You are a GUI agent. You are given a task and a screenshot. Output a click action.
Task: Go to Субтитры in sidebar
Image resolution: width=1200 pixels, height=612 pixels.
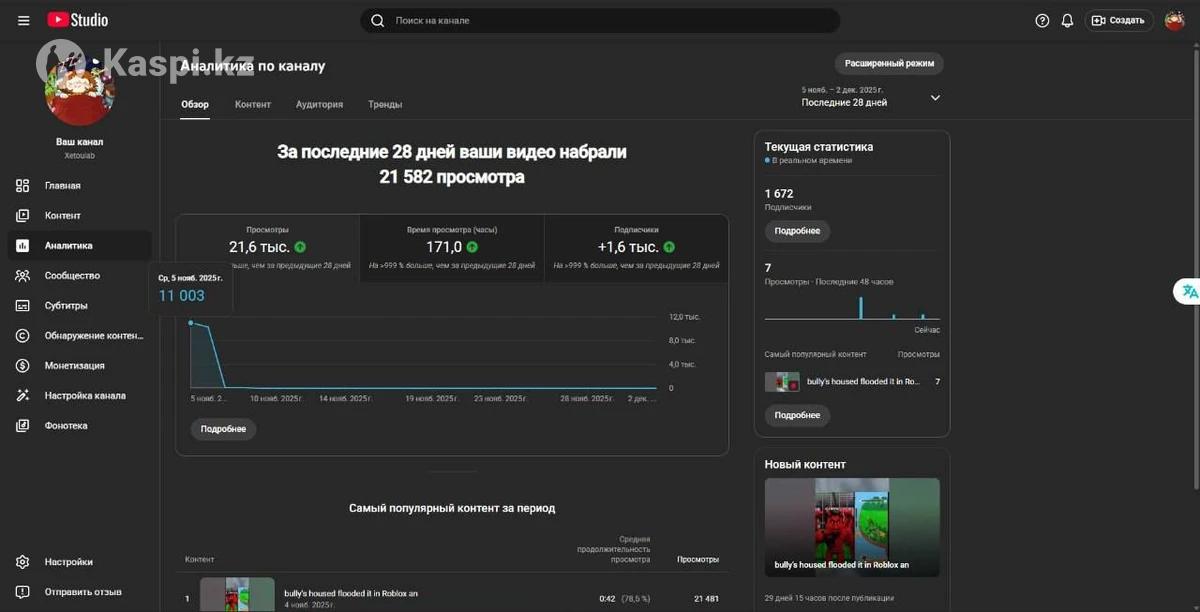coord(65,306)
